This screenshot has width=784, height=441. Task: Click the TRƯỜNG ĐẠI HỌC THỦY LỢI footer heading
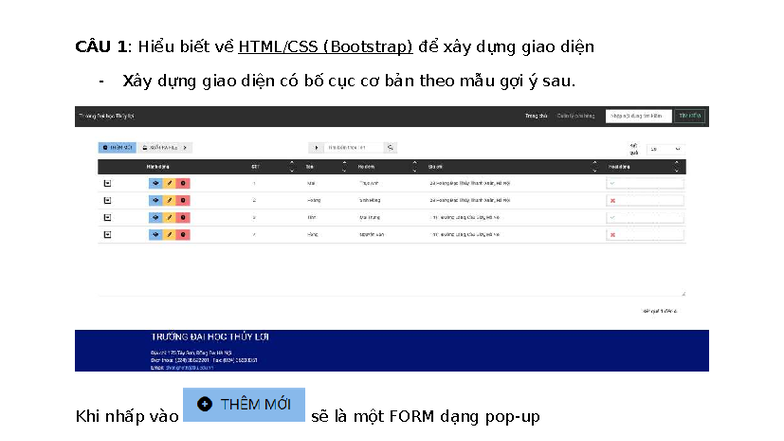pos(210,337)
